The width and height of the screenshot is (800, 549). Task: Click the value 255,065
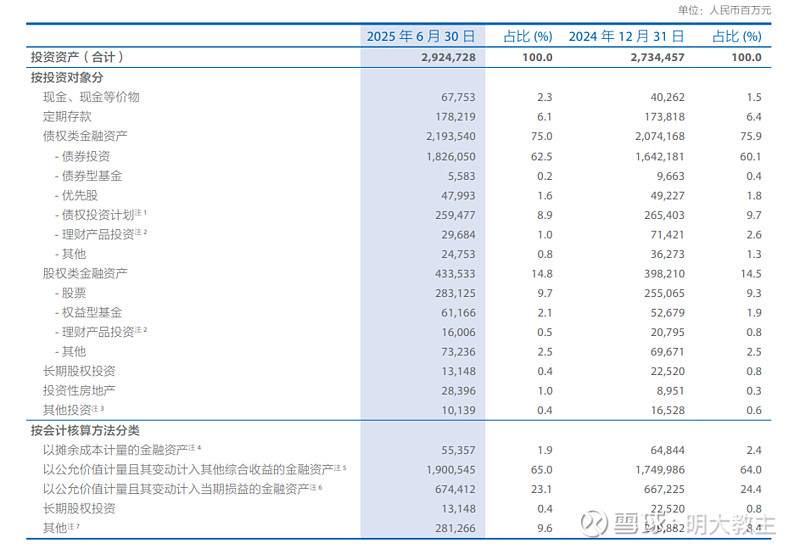(x=664, y=293)
